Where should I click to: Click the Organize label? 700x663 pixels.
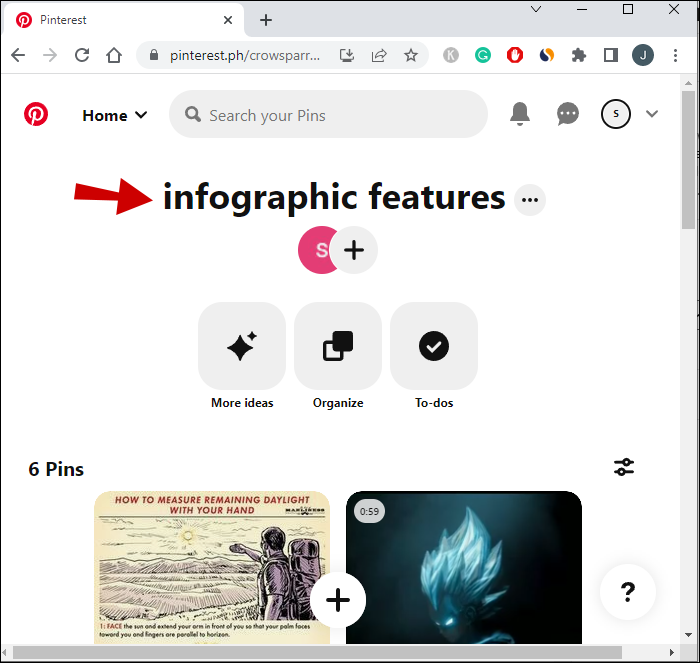[x=338, y=403]
